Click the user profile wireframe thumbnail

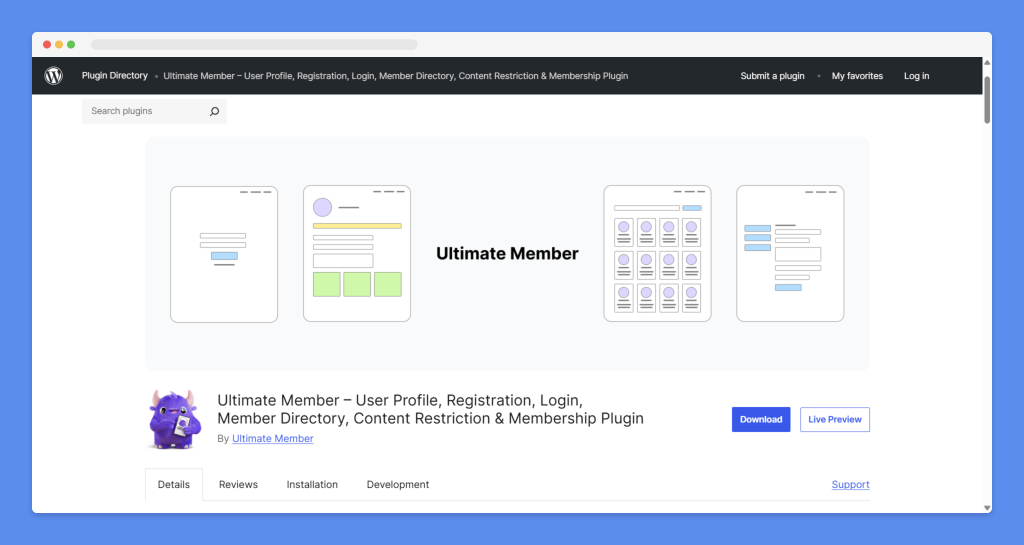pyautogui.click(x=357, y=253)
